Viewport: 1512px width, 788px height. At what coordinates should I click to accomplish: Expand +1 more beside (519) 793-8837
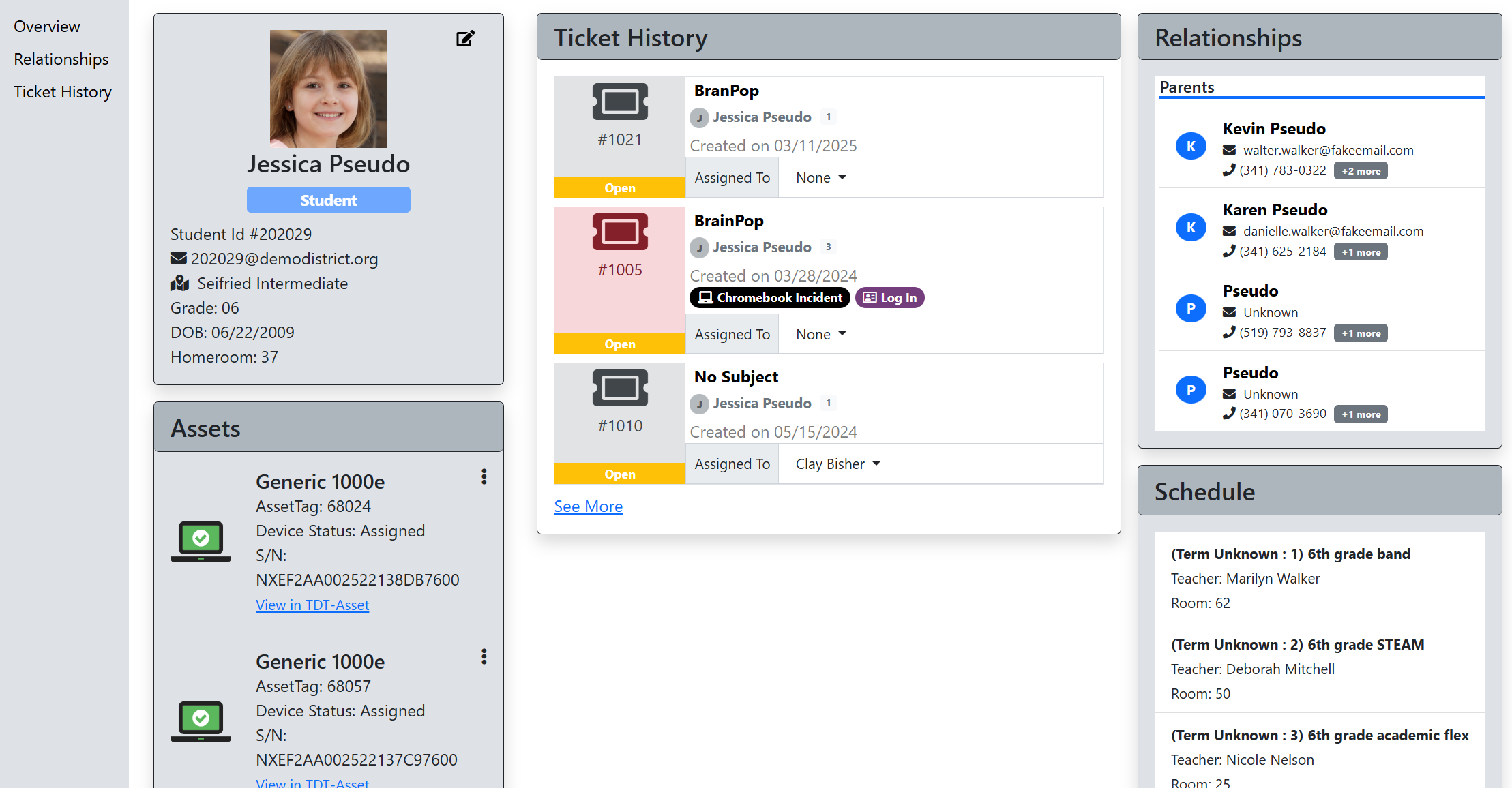1361,333
